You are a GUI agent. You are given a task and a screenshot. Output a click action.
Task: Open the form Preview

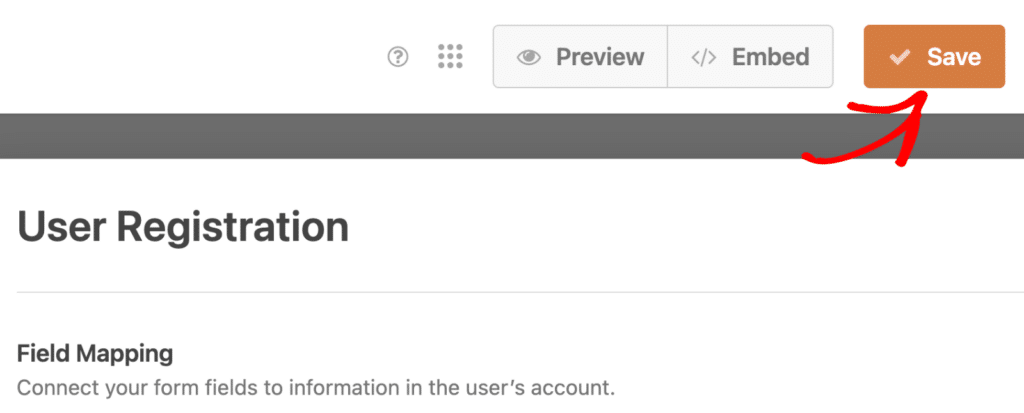tap(580, 56)
